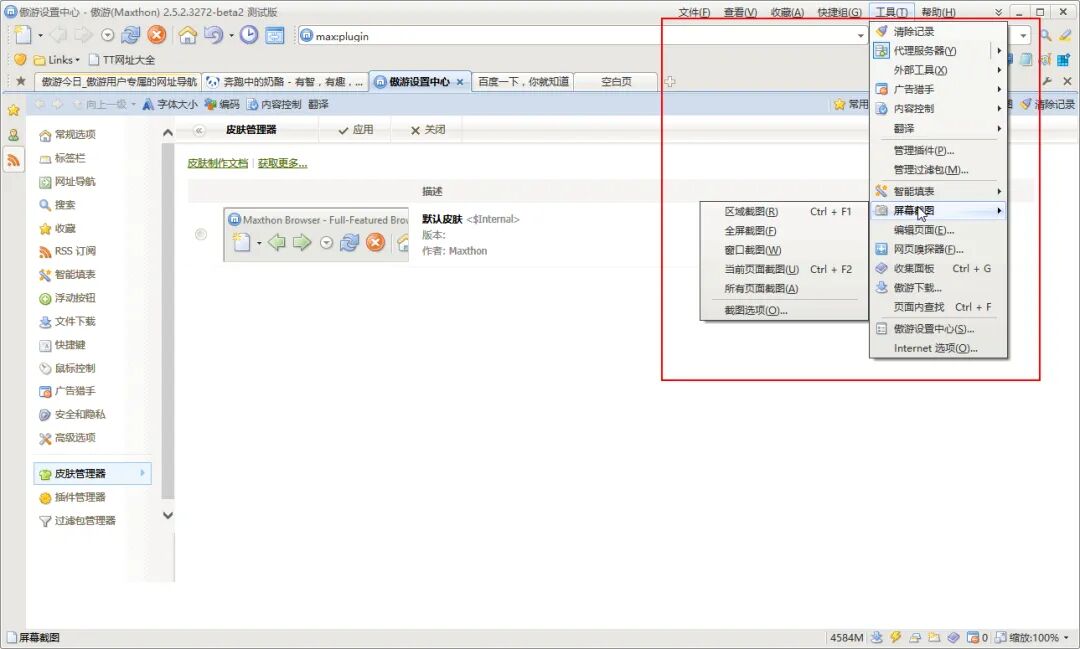This screenshot has width=1080, height=649.
Task: Click the lightning icon in status bar
Action: coord(895,637)
